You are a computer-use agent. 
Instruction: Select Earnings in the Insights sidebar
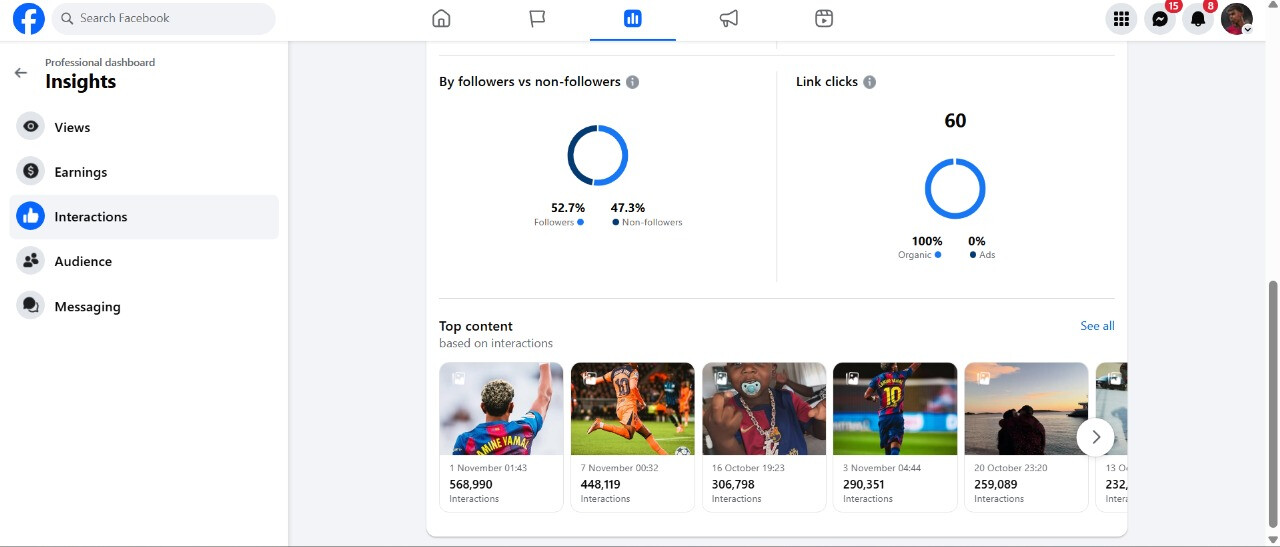[80, 172]
